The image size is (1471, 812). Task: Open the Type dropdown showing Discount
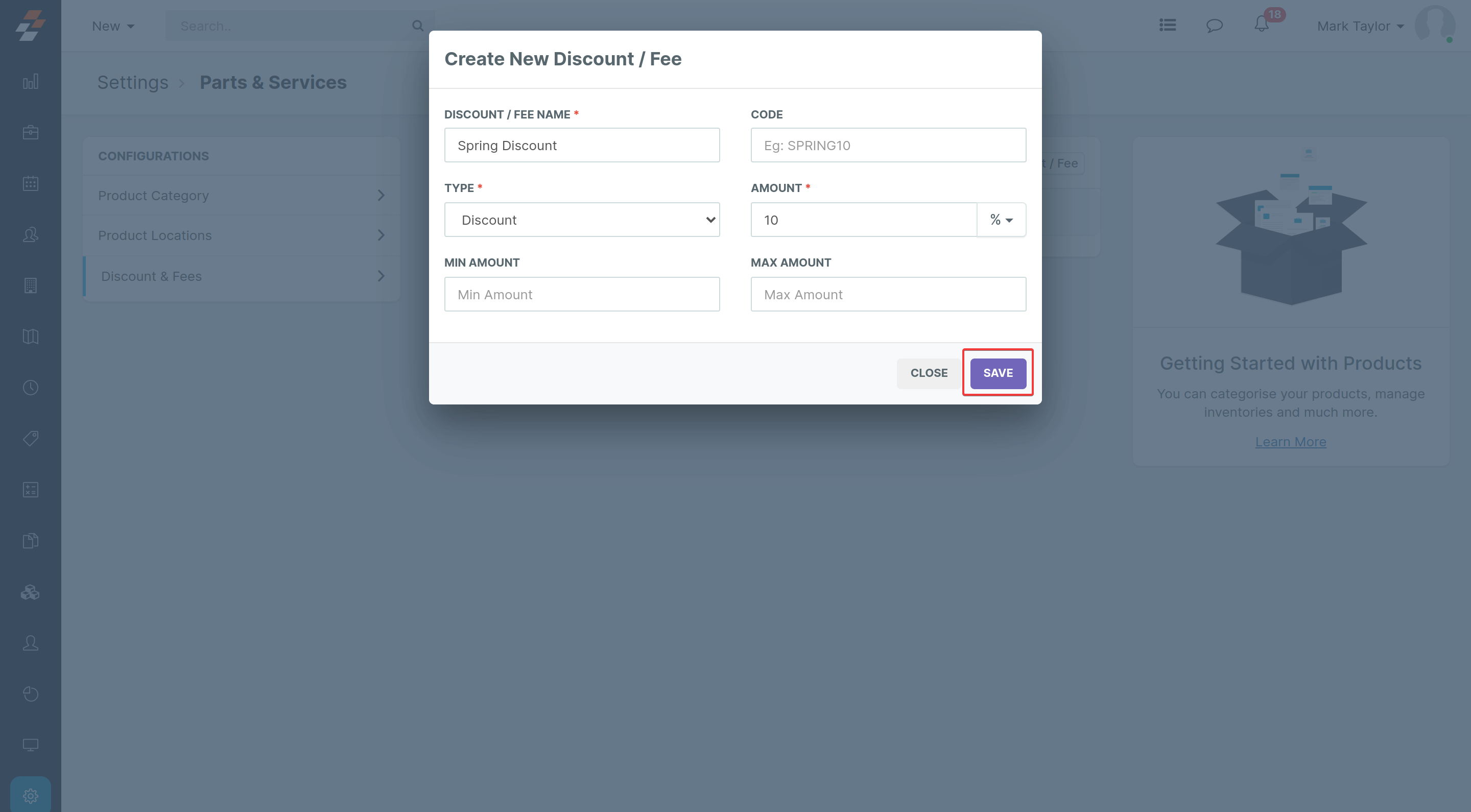point(581,220)
